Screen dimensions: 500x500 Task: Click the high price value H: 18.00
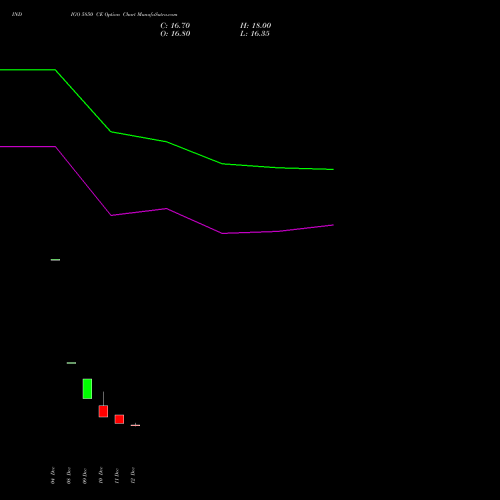click(x=255, y=26)
